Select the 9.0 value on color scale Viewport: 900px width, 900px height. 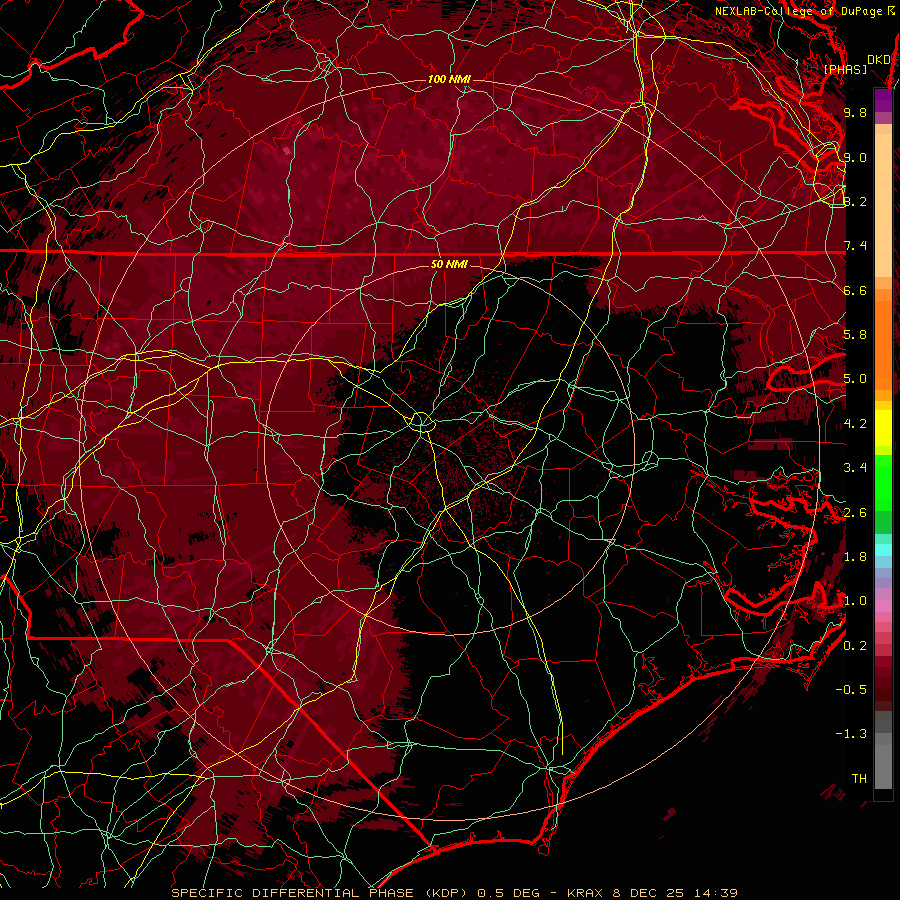855,157
